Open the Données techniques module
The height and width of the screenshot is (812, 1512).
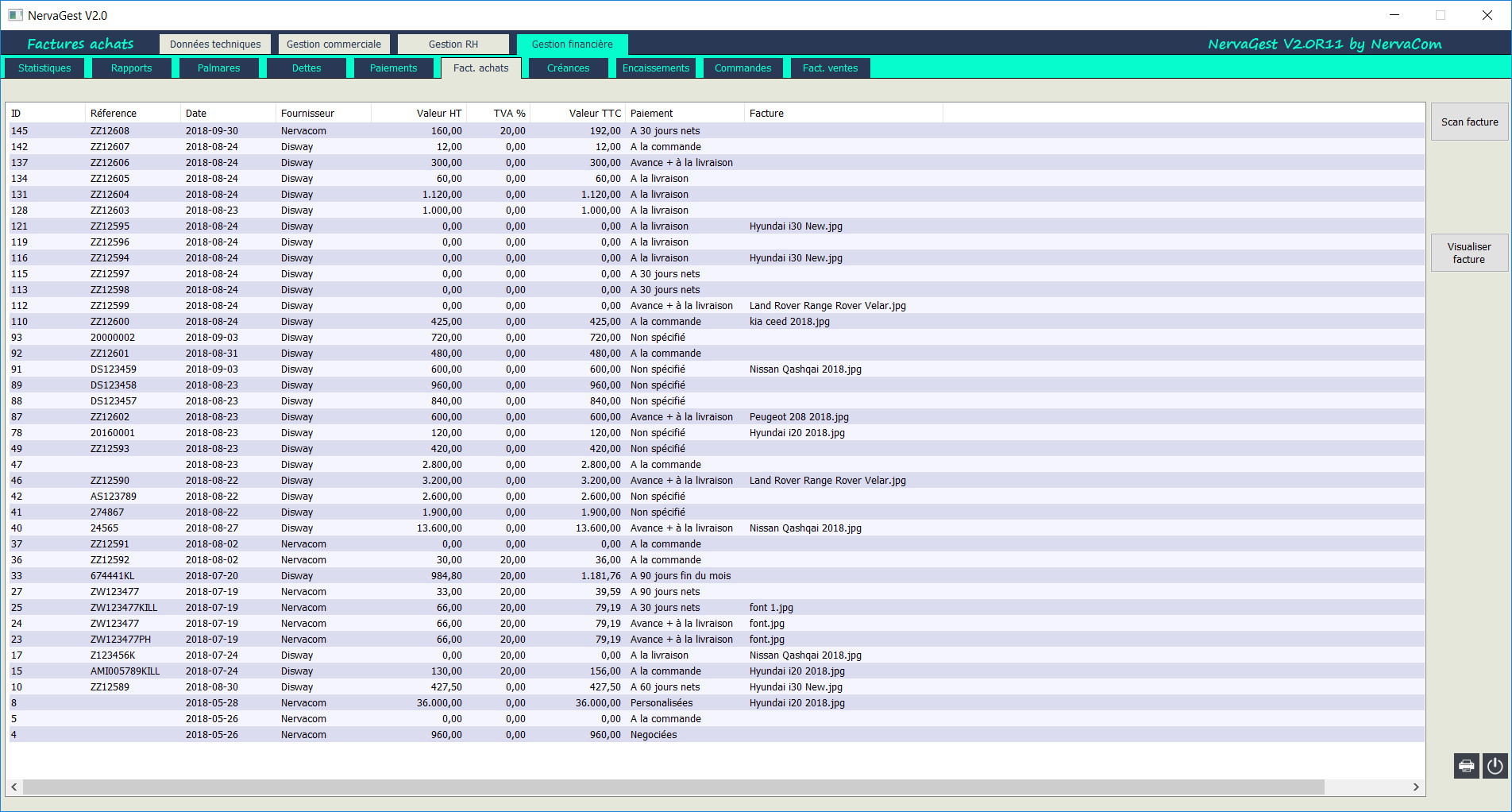(215, 44)
